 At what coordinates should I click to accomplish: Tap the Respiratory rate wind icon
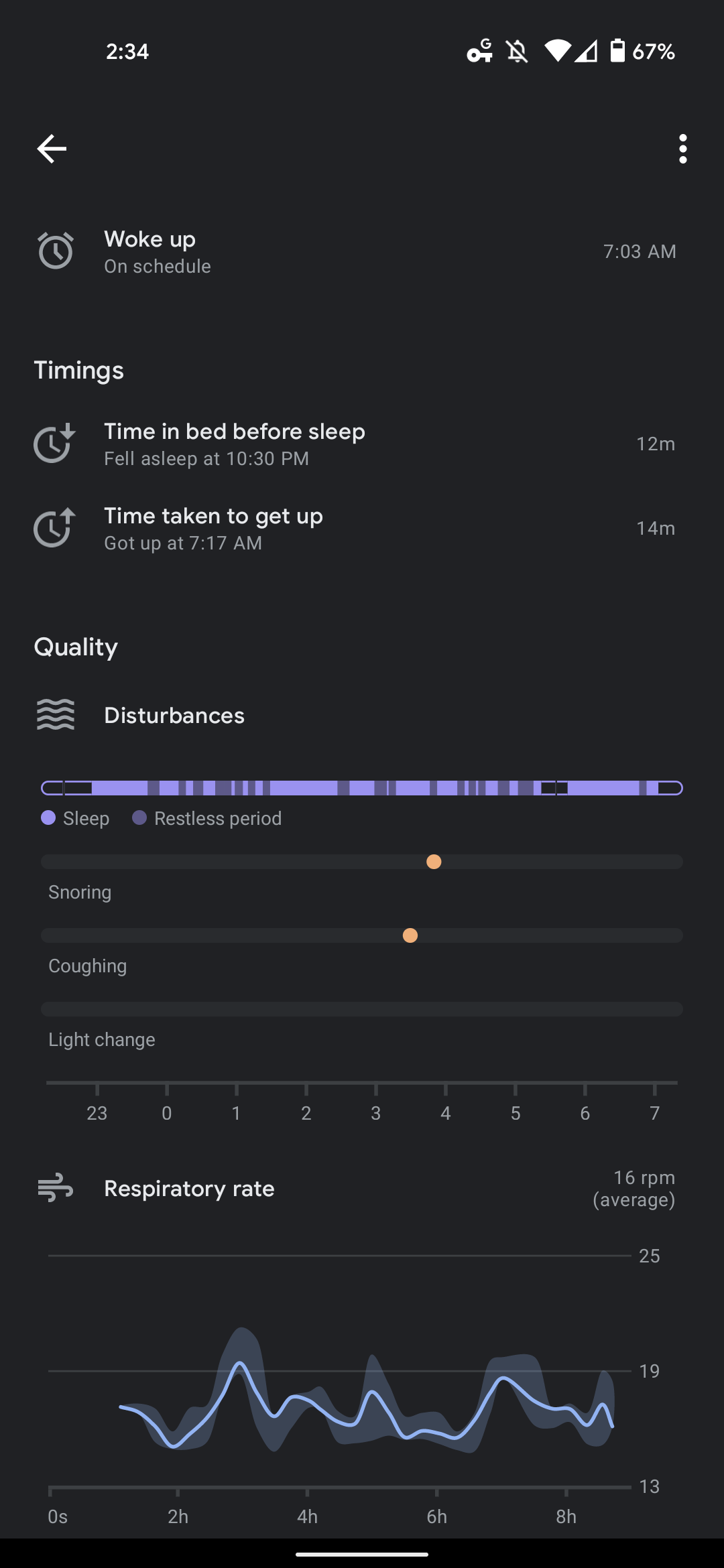pyautogui.click(x=56, y=1188)
